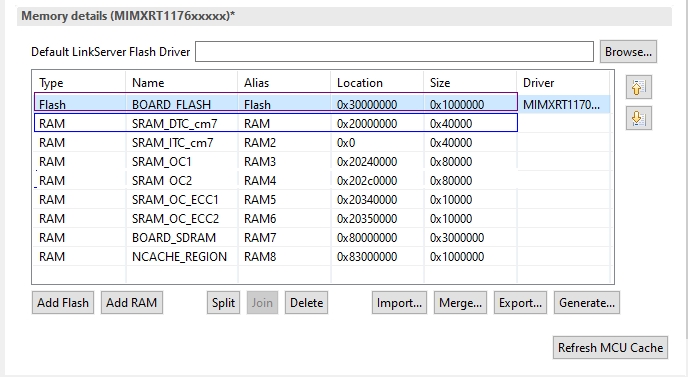Split the selected memory region

(223, 303)
